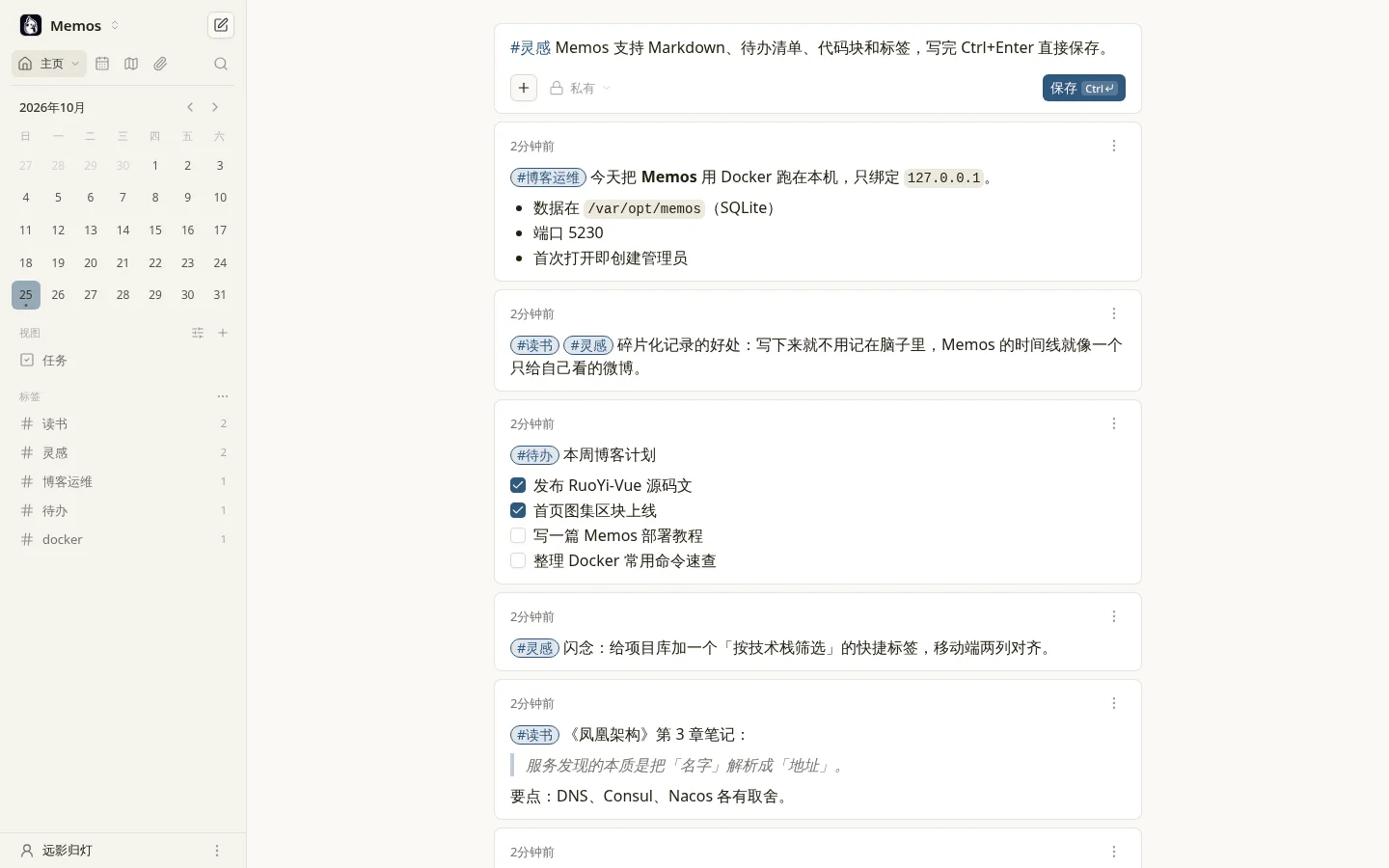Click the #待办 tag in the memo
Image resolution: width=1389 pixels, height=868 pixels.
click(534, 455)
